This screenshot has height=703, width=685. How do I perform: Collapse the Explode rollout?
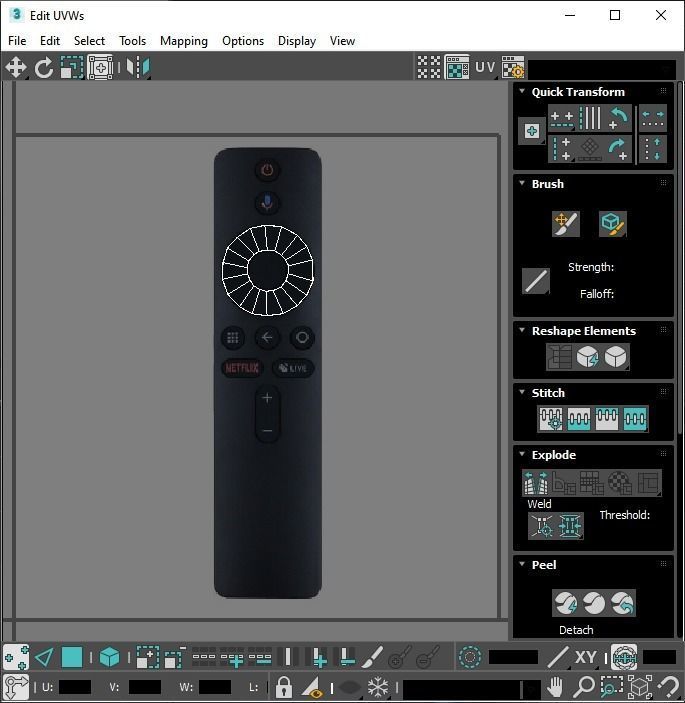[522, 454]
